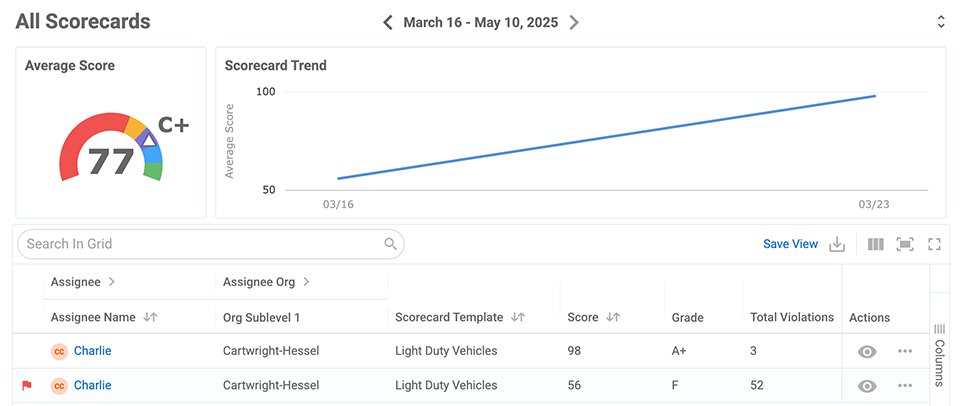Screen dimensions: 960x406
Task: Click Save View link
Action: [x=790, y=244]
